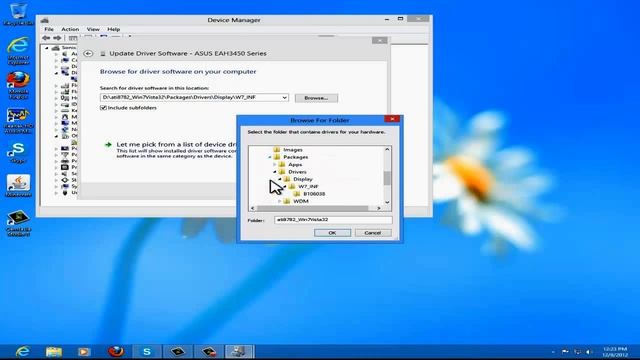The height and width of the screenshot is (360, 640).
Task: Collapse Display folder in Browse tree
Action: point(280,179)
